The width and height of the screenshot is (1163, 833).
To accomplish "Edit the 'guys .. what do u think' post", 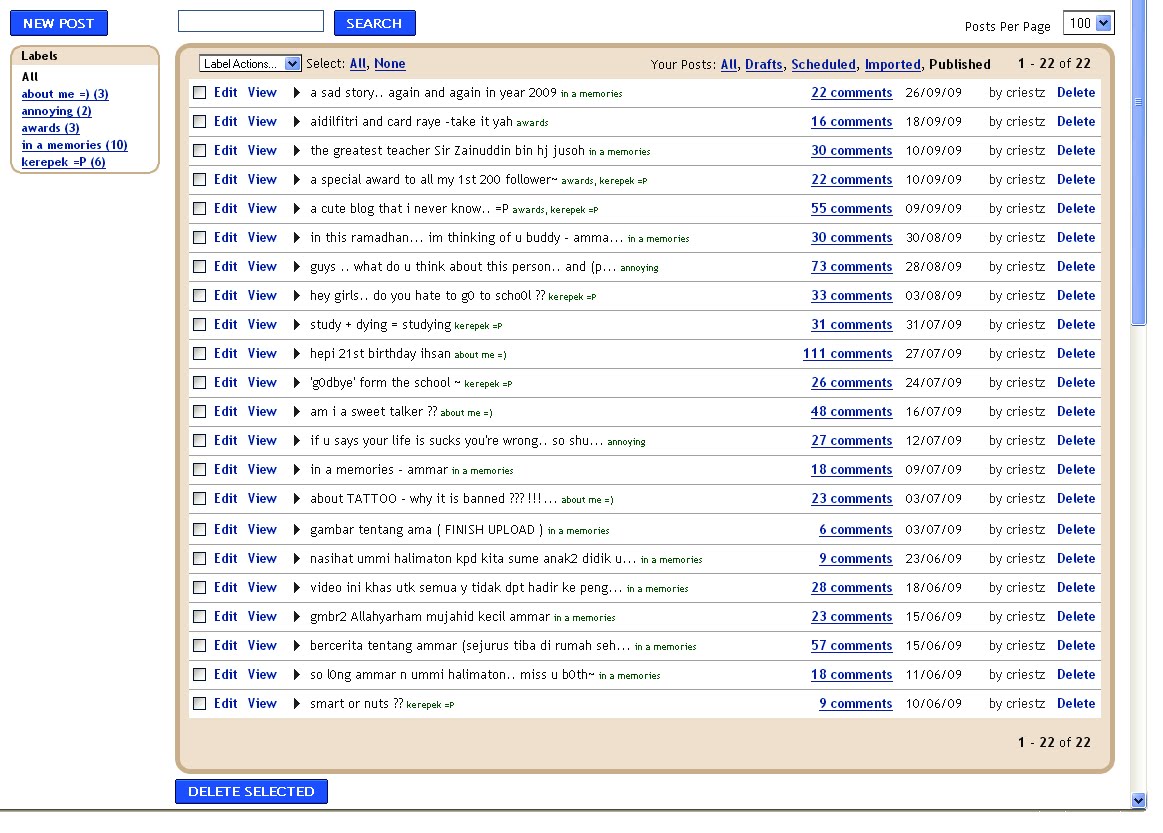I will point(225,266).
